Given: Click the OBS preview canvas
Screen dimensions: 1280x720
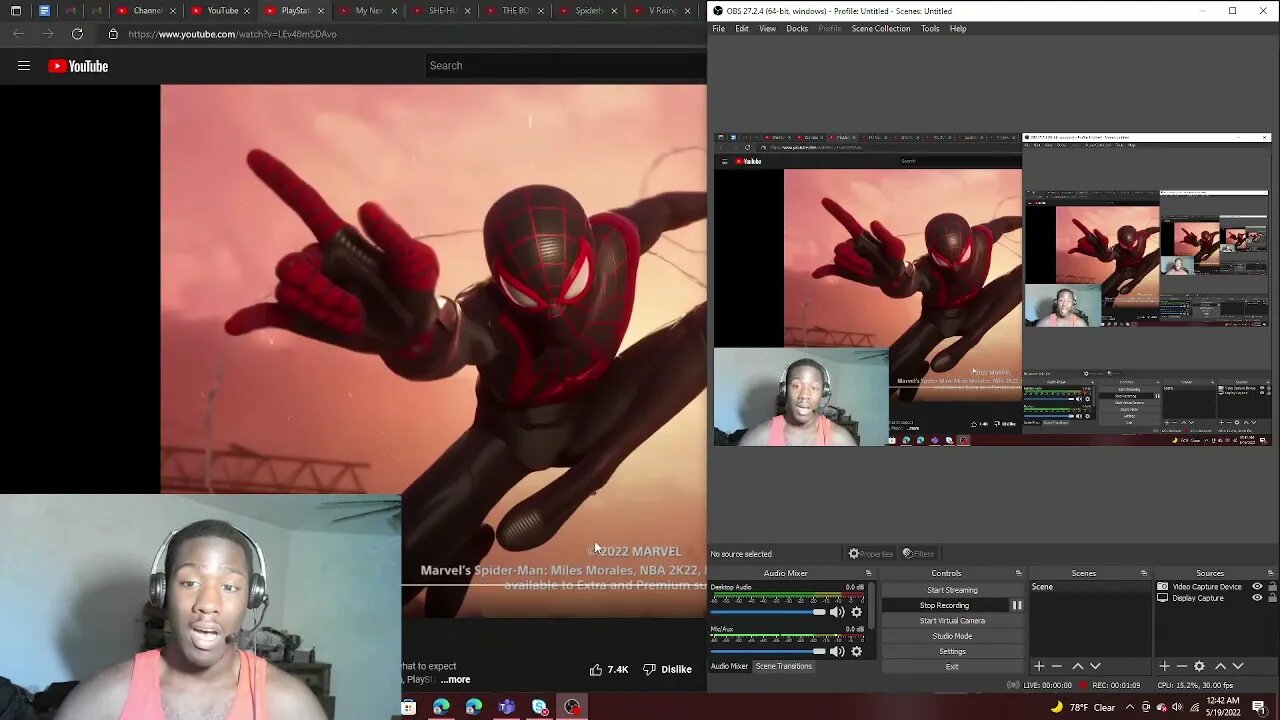Looking at the screenshot, I should tap(992, 289).
